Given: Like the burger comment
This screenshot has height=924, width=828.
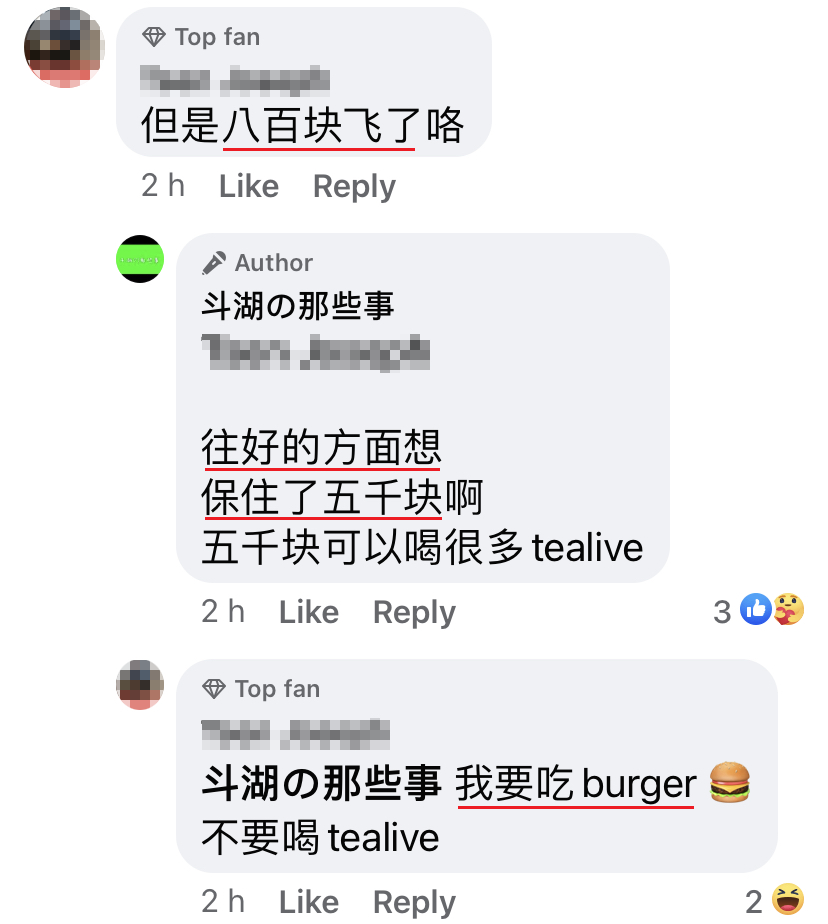Looking at the screenshot, I should point(309,902).
